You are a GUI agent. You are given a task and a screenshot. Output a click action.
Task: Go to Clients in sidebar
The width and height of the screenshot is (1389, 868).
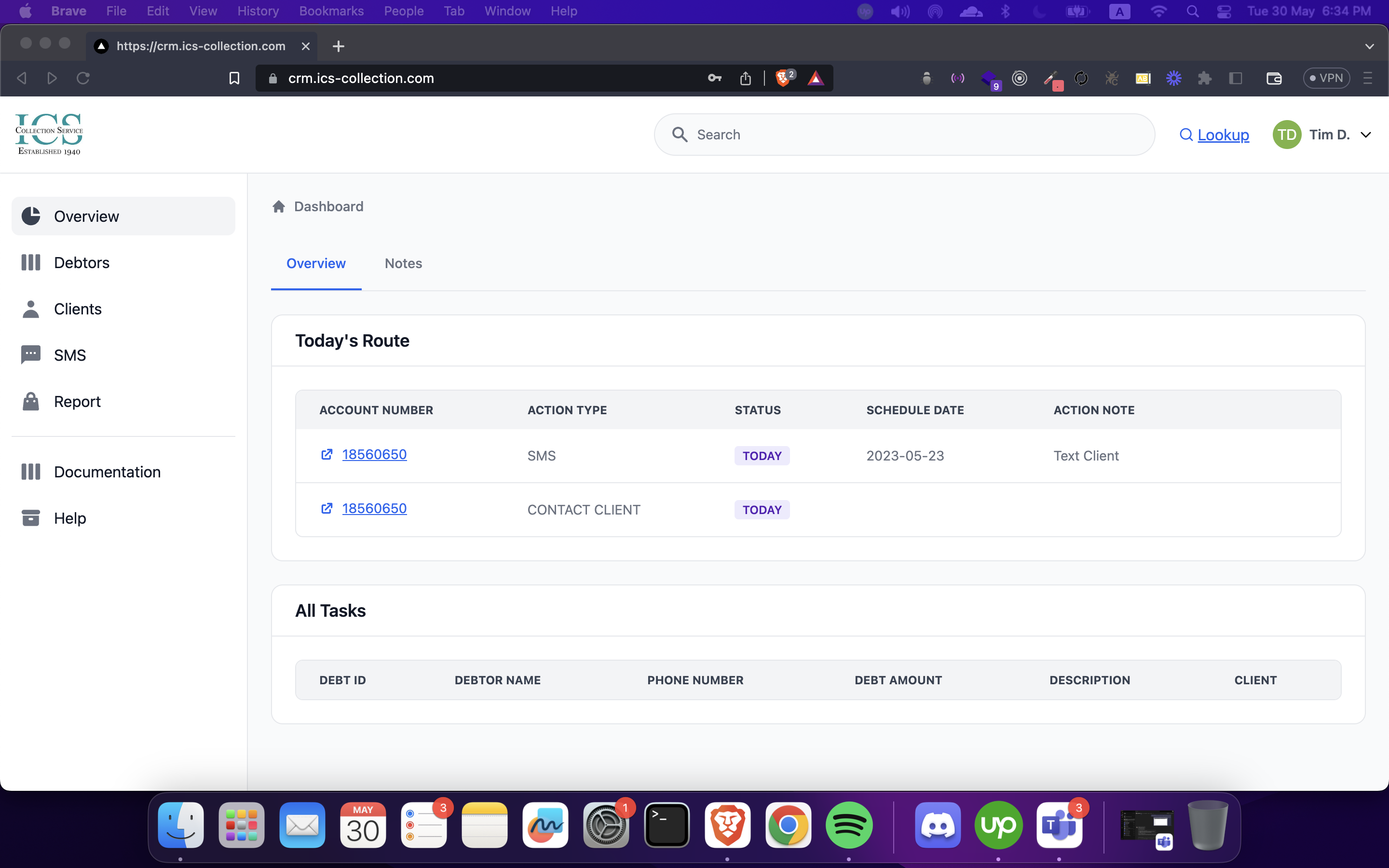(78, 309)
